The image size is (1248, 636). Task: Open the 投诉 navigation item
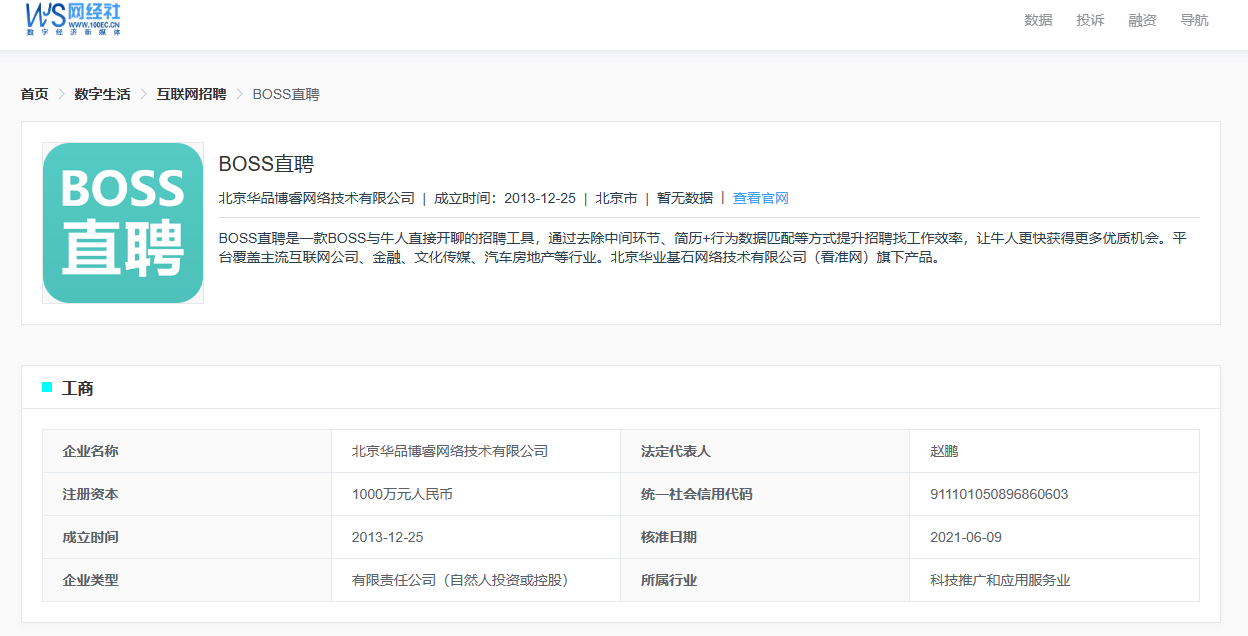pyautogui.click(x=1090, y=20)
